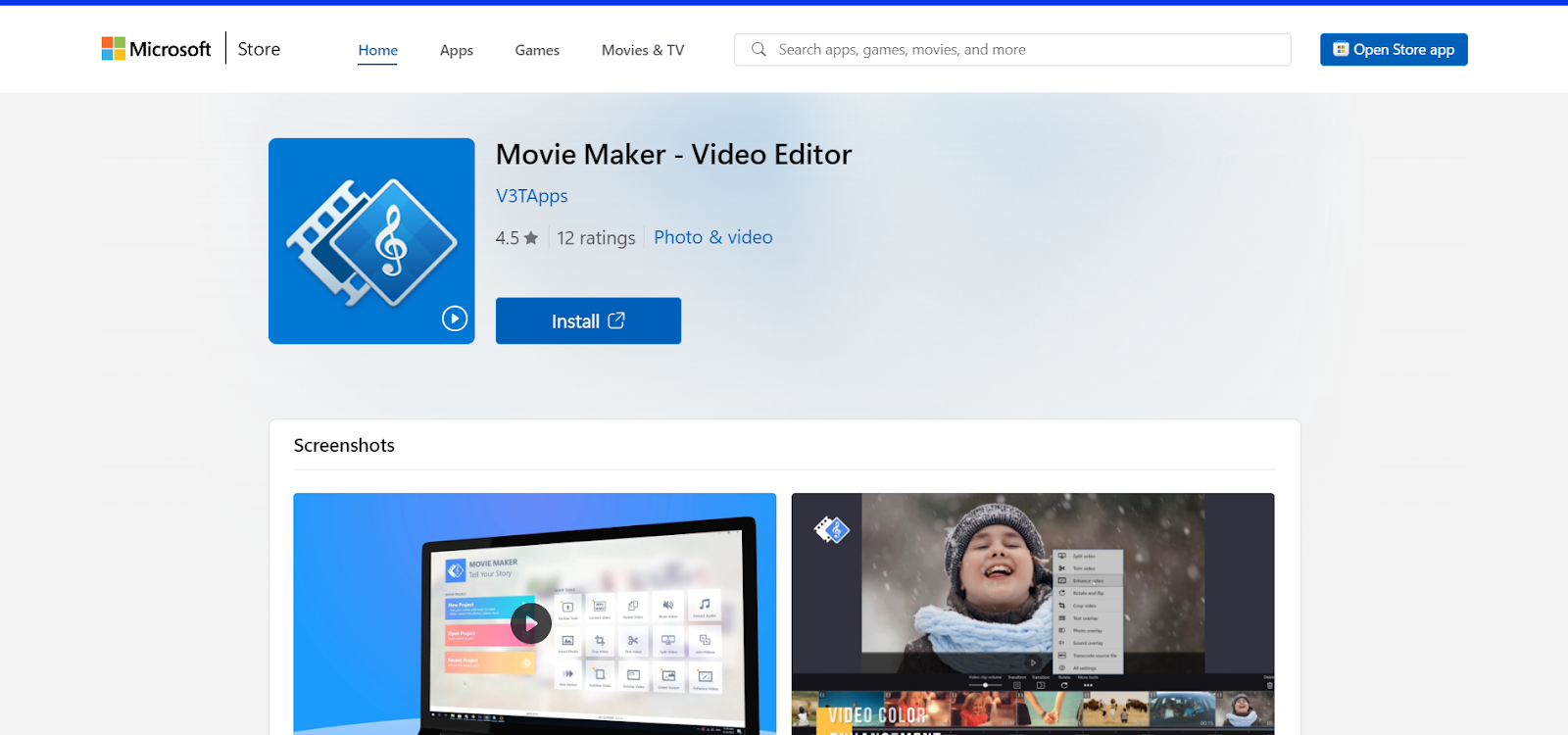Click the Microsoft logo
The width and height of the screenshot is (1568, 735).
click(156, 49)
